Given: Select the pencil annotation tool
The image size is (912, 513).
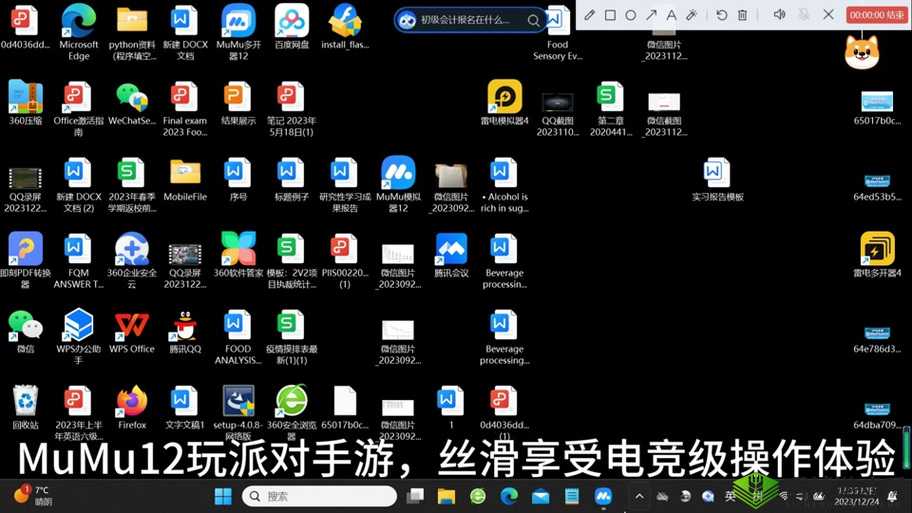Looking at the screenshot, I should (x=589, y=15).
